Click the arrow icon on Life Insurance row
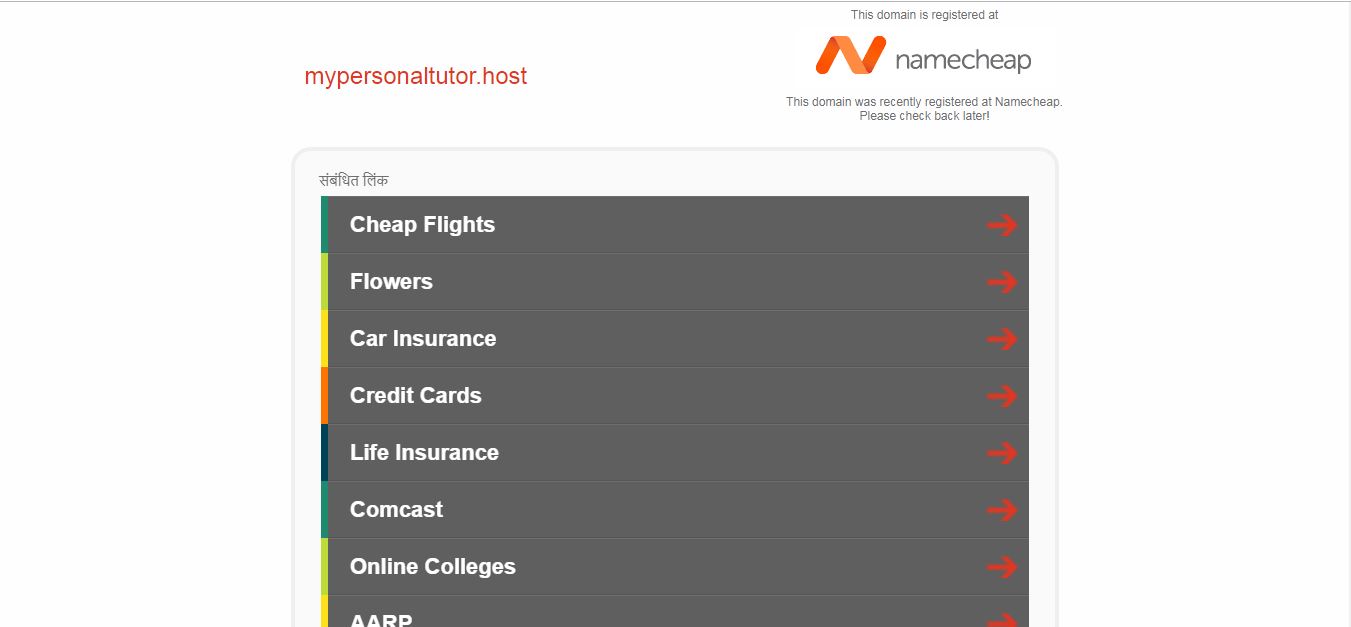 tap(1001, 453)
